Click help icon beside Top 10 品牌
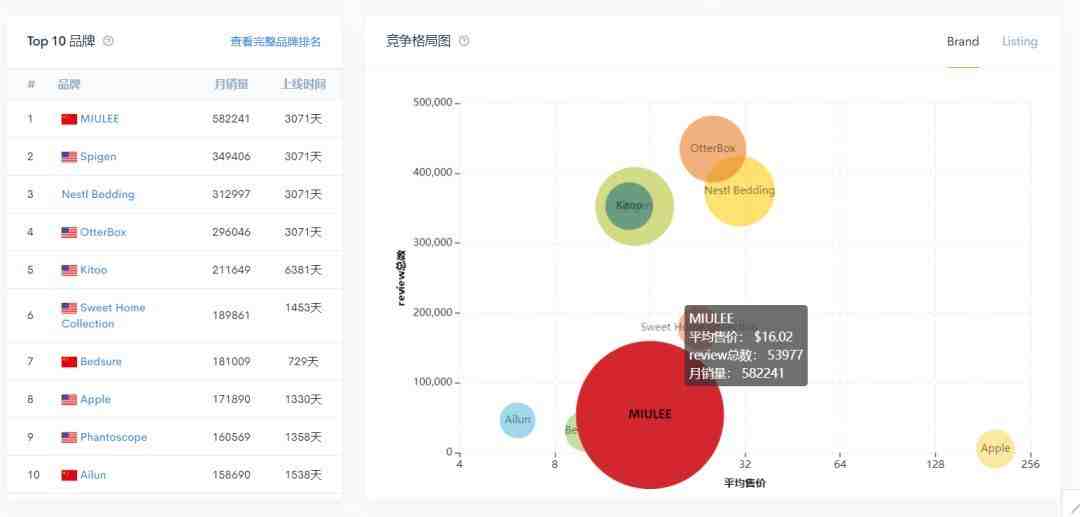 [108, 41]
